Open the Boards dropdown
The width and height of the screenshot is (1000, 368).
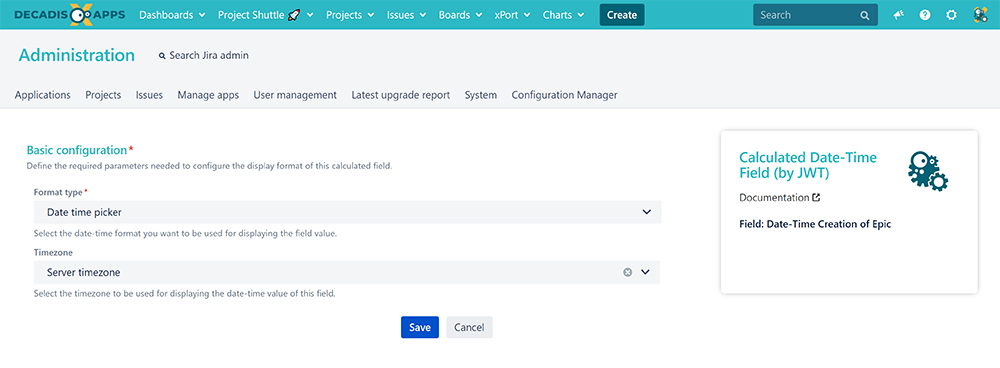[460, 15]
